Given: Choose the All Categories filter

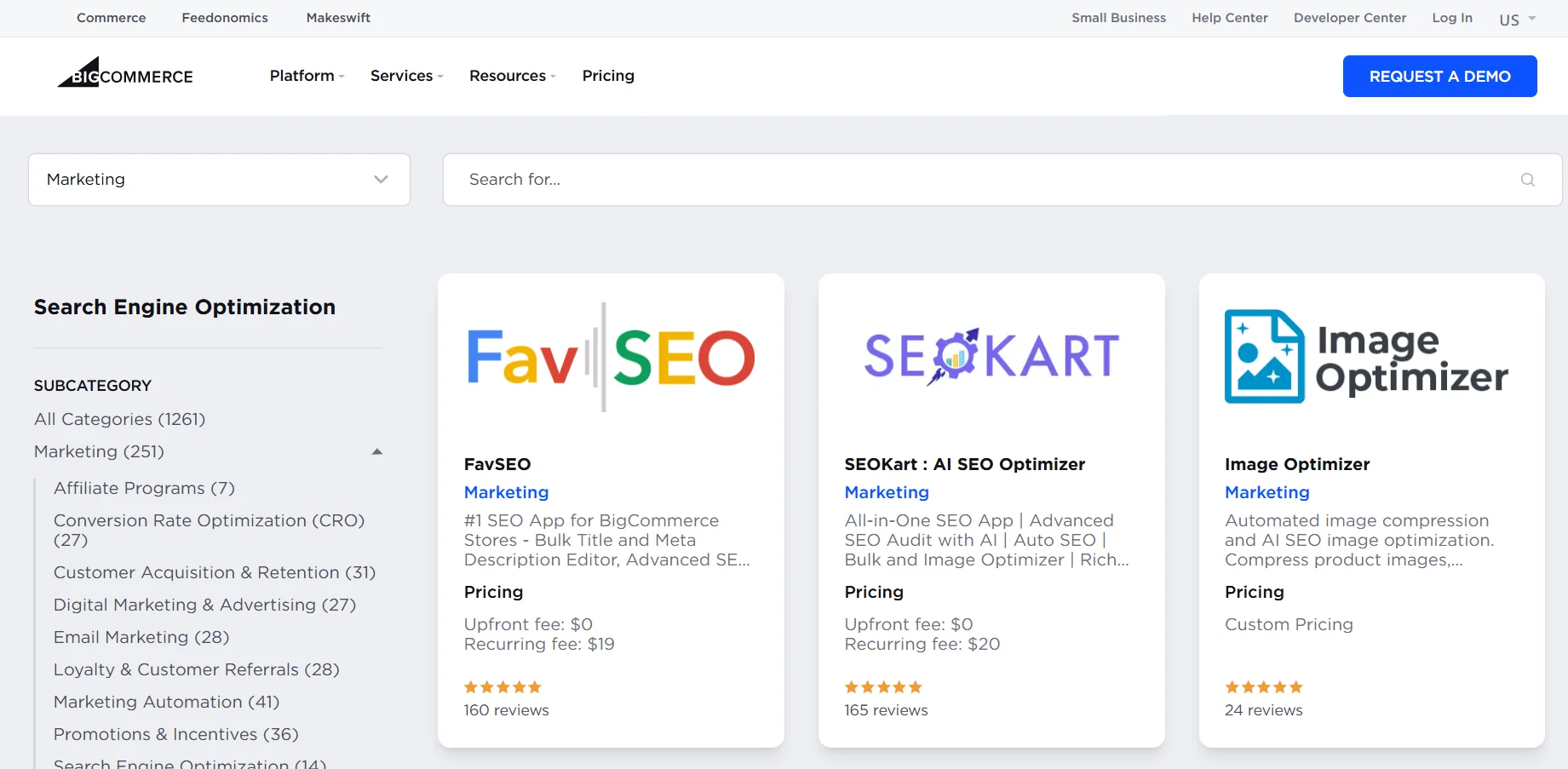Looking at the screenshot, I should pyautogui.click(x=119, y=419).
